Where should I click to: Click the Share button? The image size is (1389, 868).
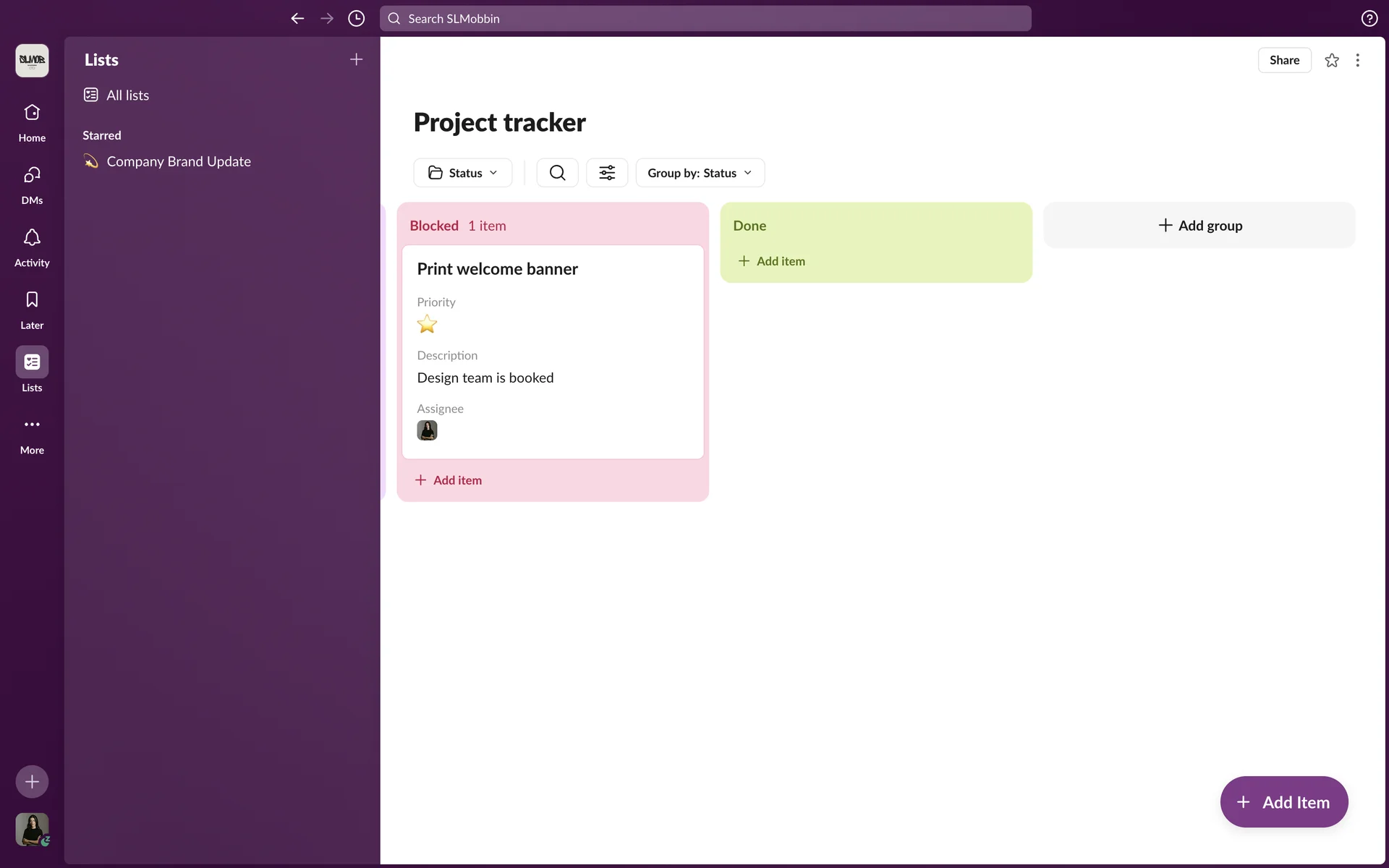coord(1284,60)
